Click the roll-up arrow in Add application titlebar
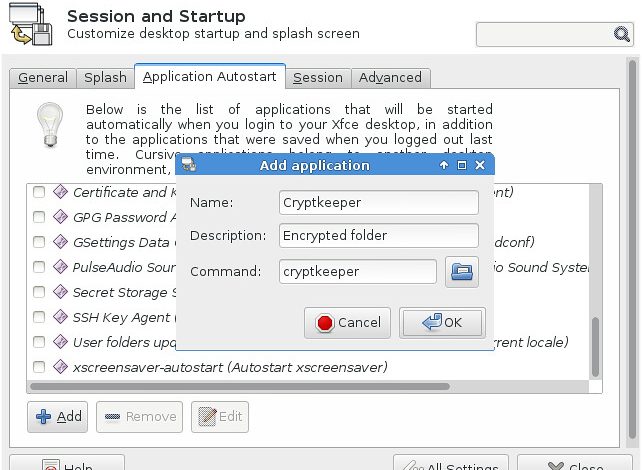Viewport: 642px width, 470px height. [x=444, y=165]
